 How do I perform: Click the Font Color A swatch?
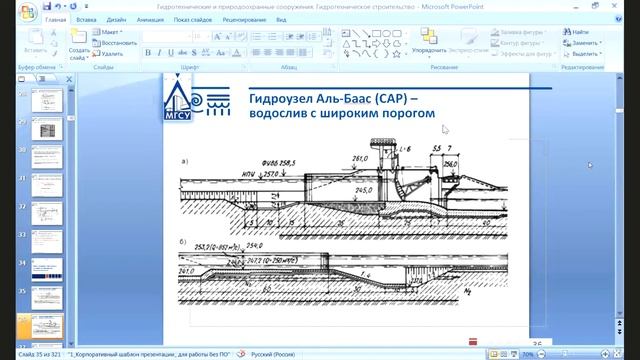tap(236, 53)
